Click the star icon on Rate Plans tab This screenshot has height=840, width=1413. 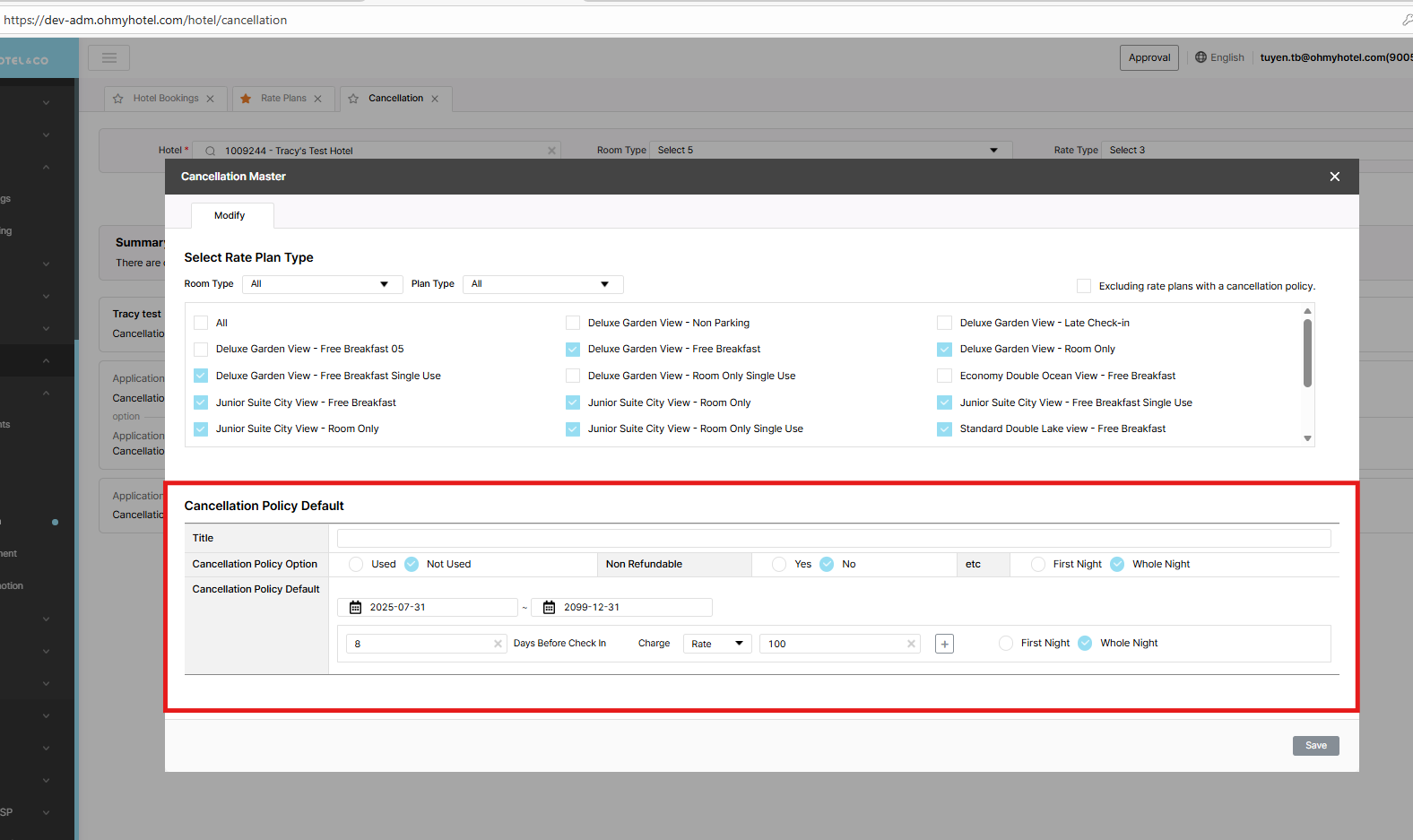coord(246,99)
